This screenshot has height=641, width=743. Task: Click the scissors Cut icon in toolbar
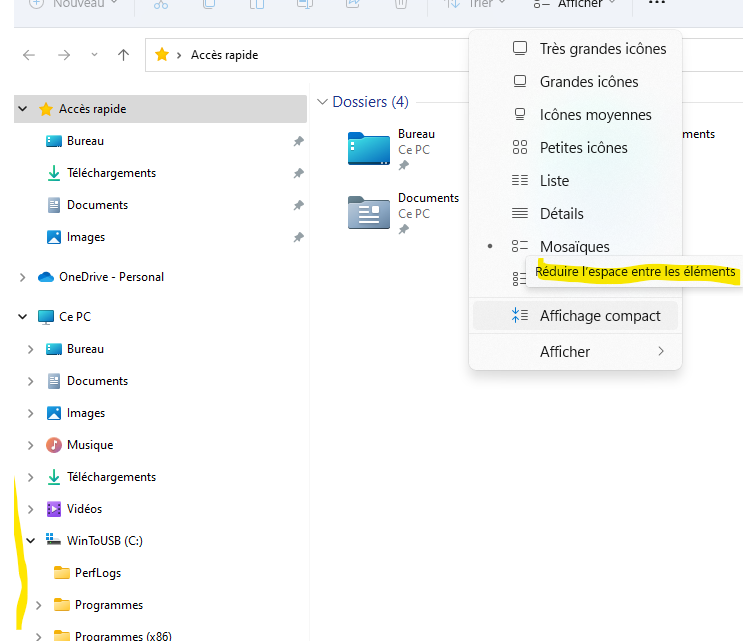click(161, 4)
